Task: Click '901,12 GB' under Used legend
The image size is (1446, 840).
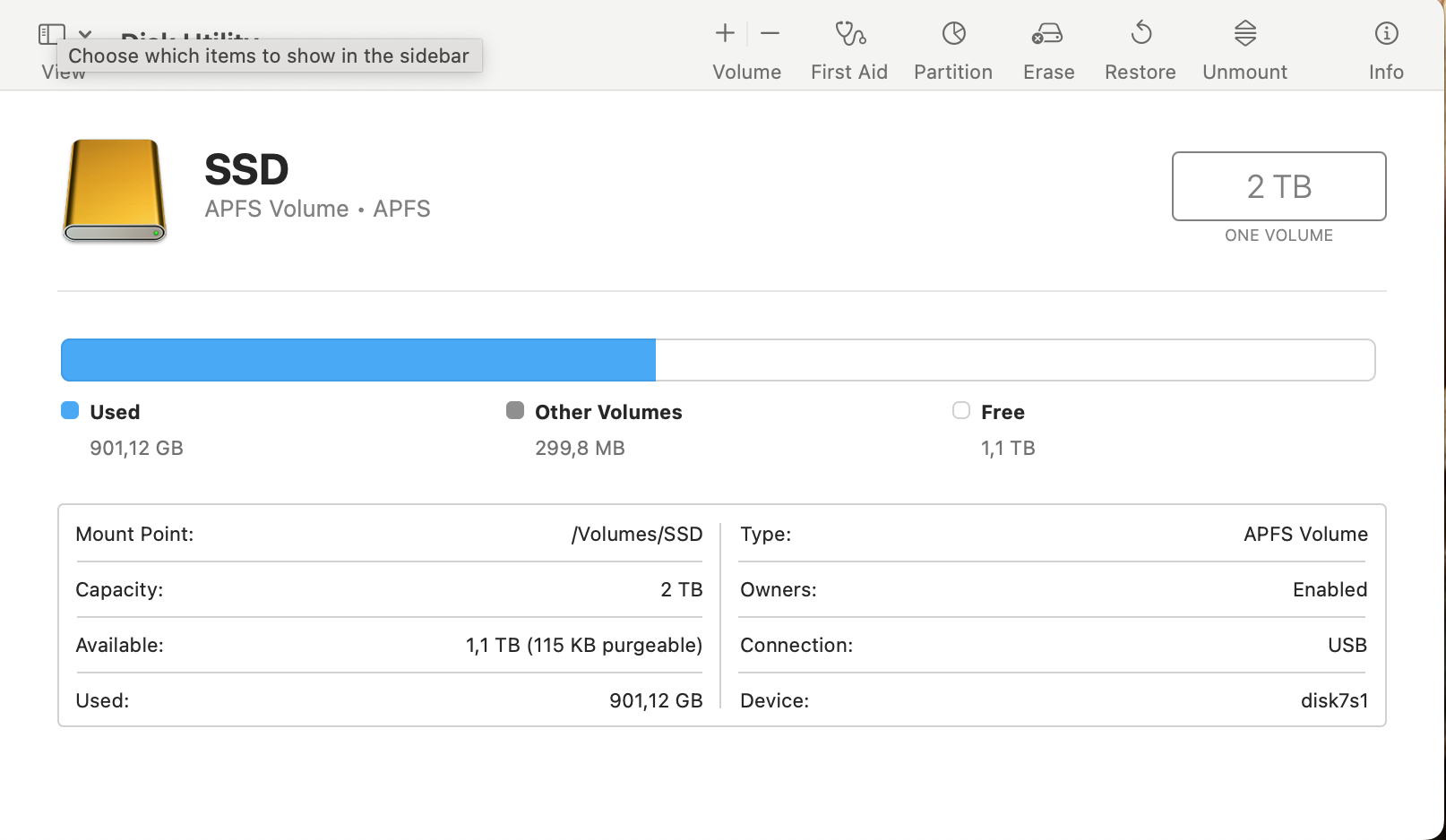Action: click(x=136, y=448)
